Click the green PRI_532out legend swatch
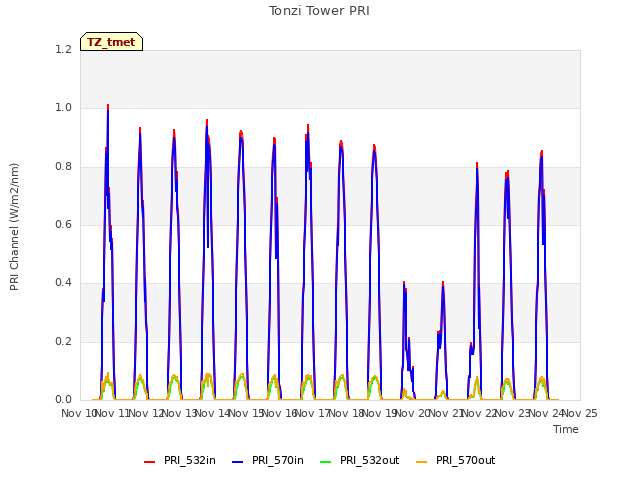Viewport: 640px width, 480px height. [x=325, y=461]
